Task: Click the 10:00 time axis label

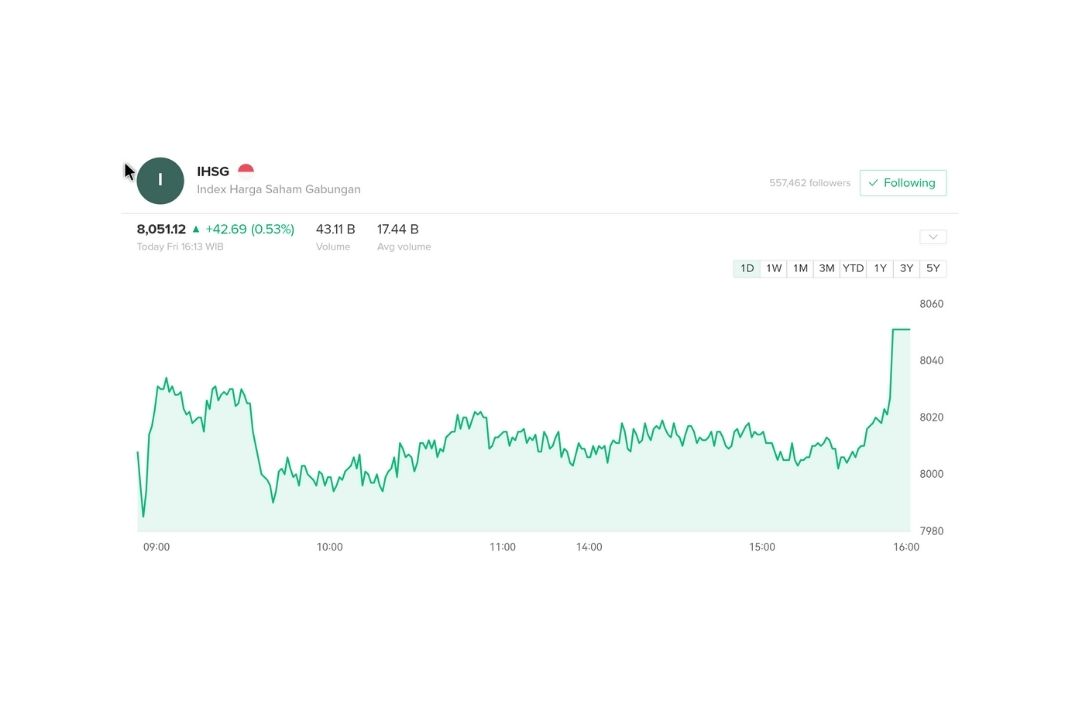Action: [329, 547]
